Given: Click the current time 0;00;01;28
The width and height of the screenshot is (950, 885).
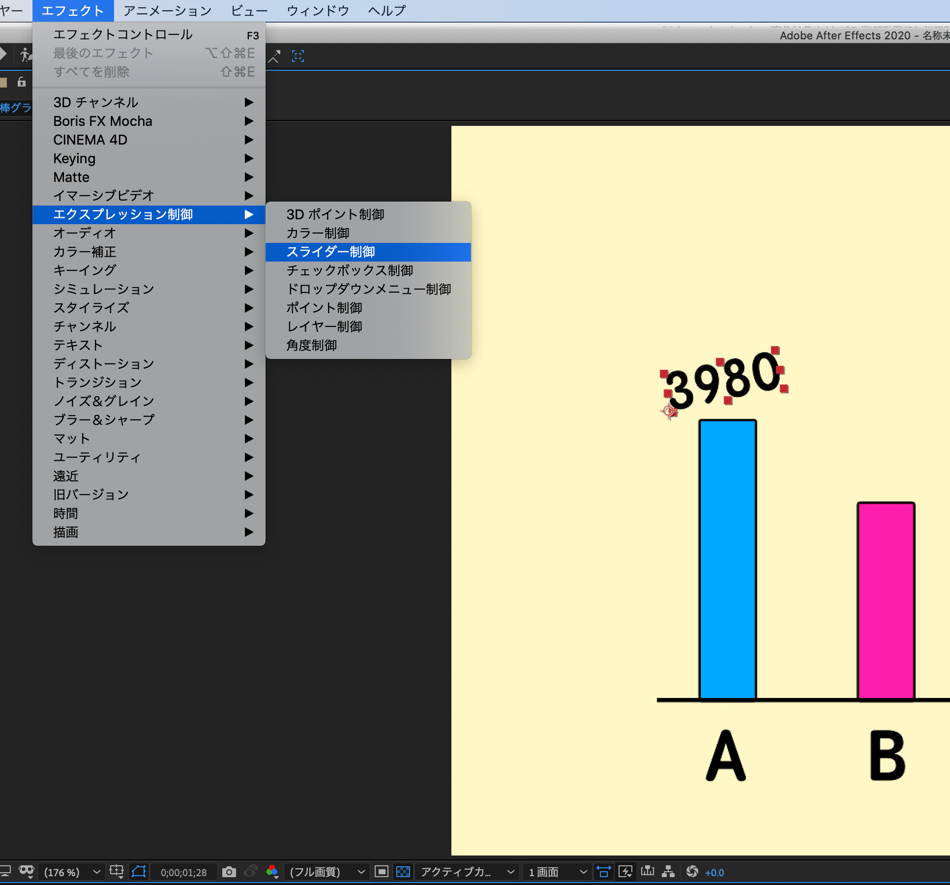Looking at the screenshot, I should (184, 873).
